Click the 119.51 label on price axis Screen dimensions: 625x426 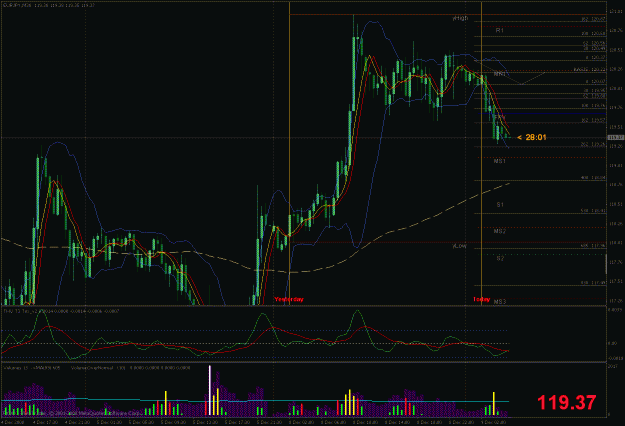(616, 127)
